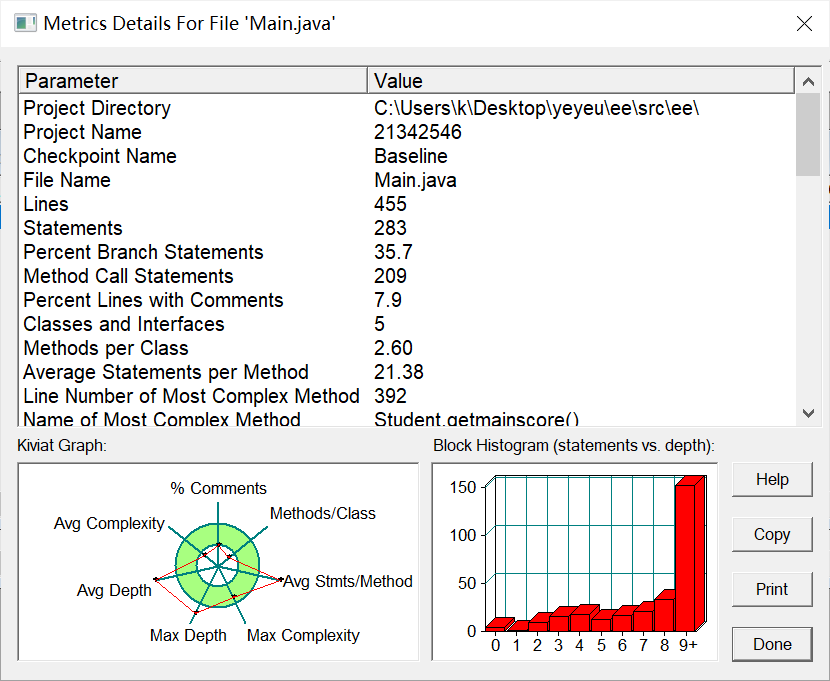Image resolution: width=830 pixels, height=681 pixels.
Task: Click Done to dismiss dialog
Action: pos(772,644)
